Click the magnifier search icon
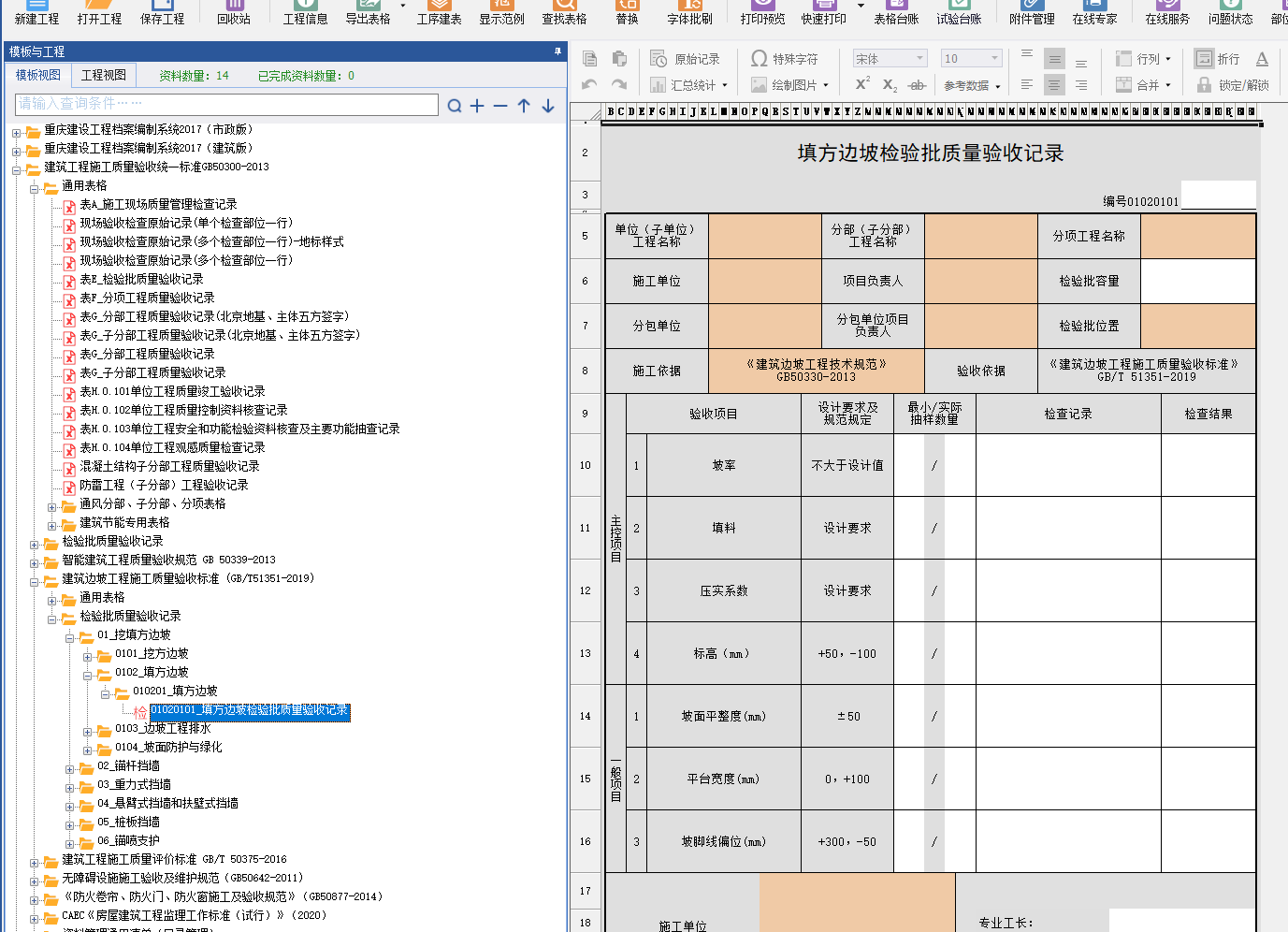This screenshot has width=1288, height=932. 455,106
